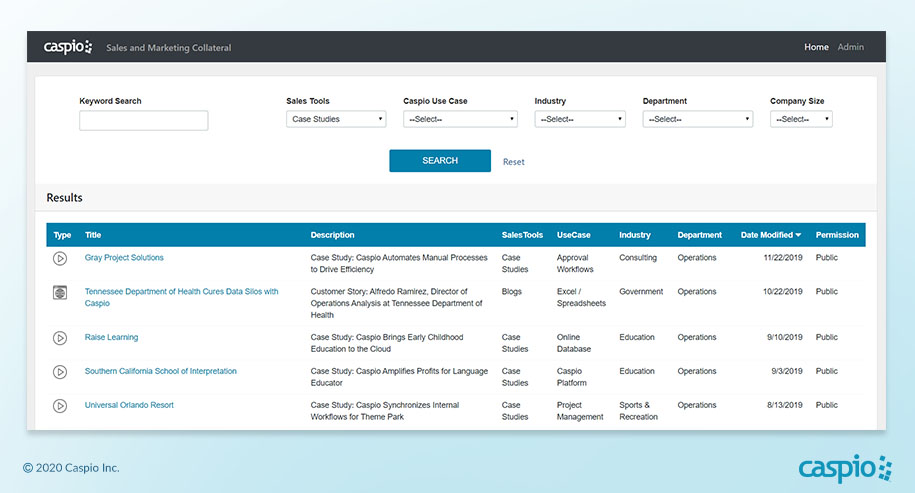Expand the Caspio Use Case dropdown
915x493 pixels.
click(460, 119)
